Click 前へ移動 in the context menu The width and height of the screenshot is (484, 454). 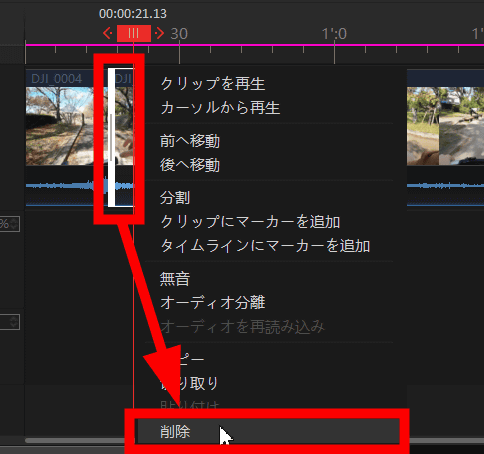[190, 141]
